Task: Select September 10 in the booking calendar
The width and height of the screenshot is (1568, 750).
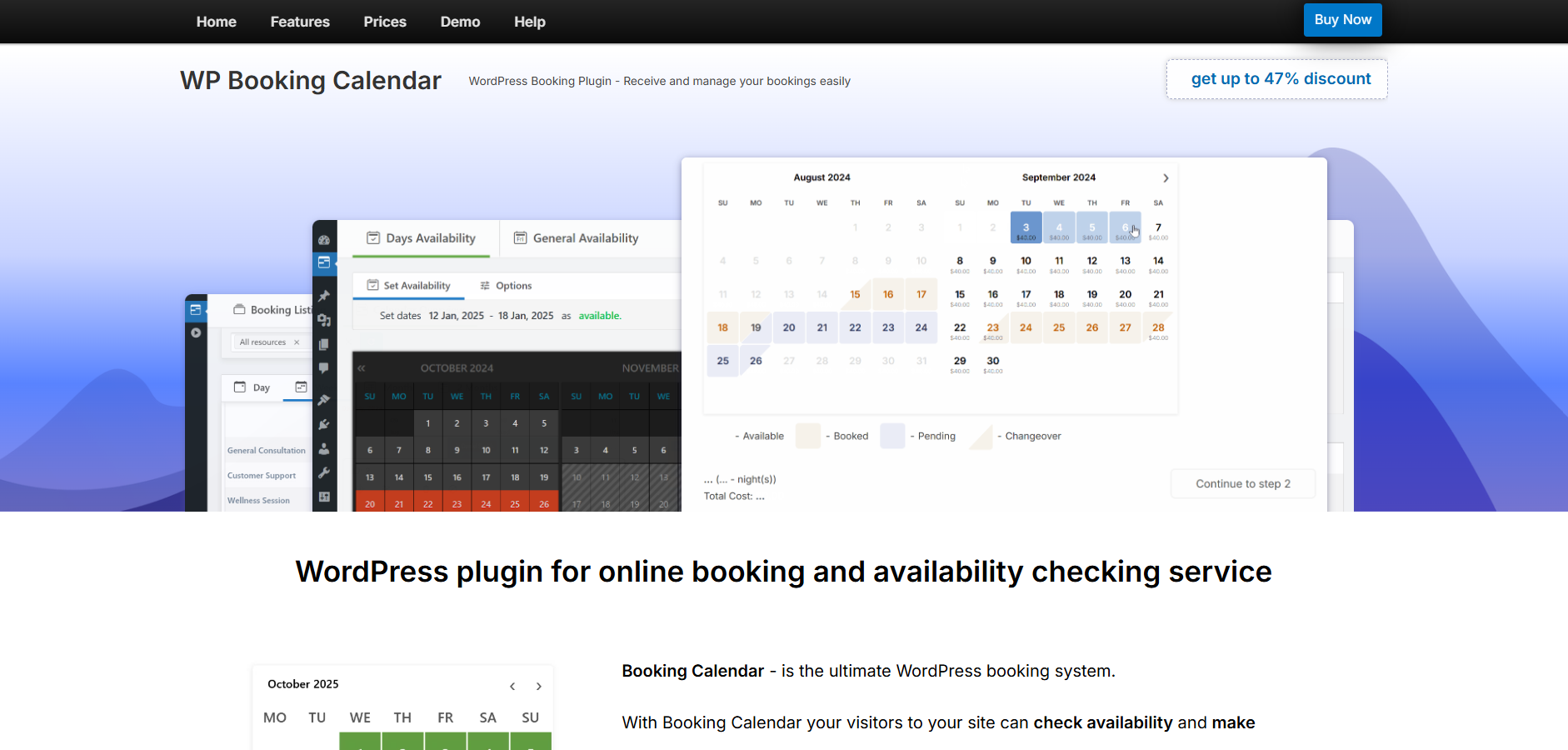Action: (x=1026, y=262)
